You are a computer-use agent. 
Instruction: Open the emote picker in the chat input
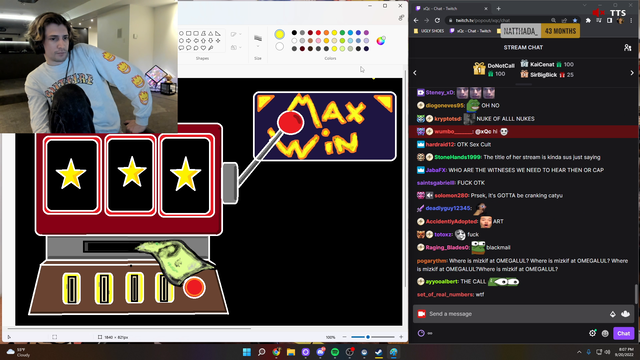(625, 314)
